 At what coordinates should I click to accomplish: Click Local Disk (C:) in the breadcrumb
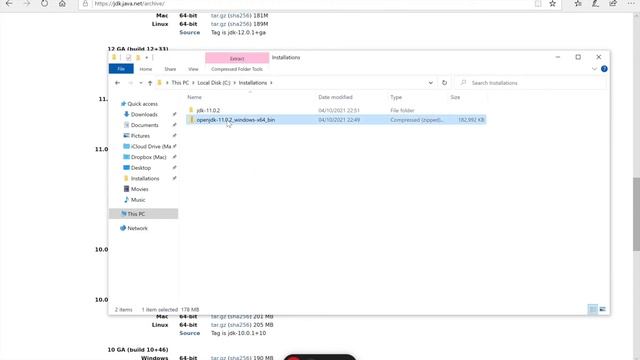pos(214,83)
